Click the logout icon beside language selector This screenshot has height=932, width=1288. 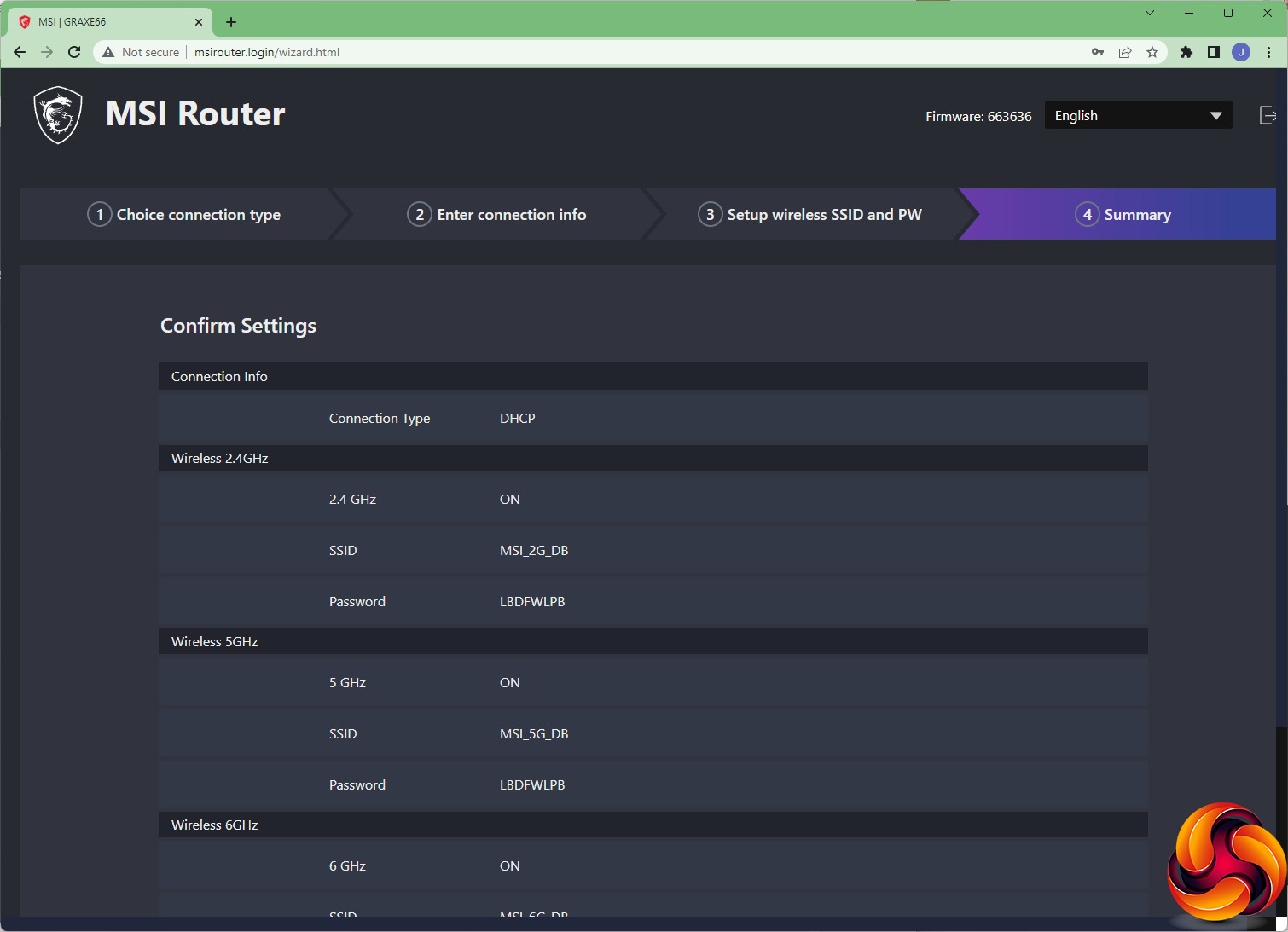1268,115
